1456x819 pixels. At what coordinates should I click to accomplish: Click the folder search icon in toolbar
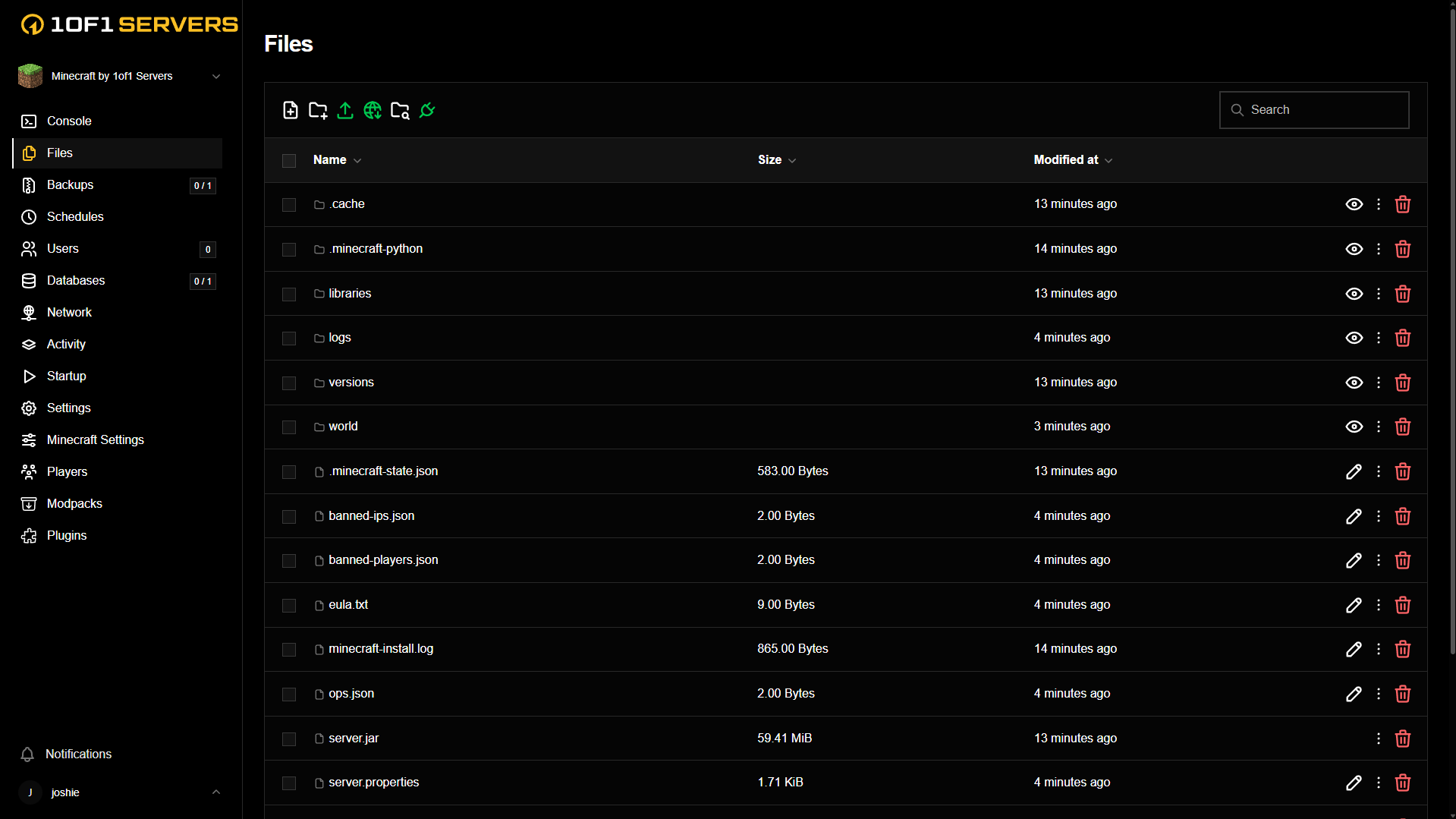pyautogui.click(x=400, y=110)
